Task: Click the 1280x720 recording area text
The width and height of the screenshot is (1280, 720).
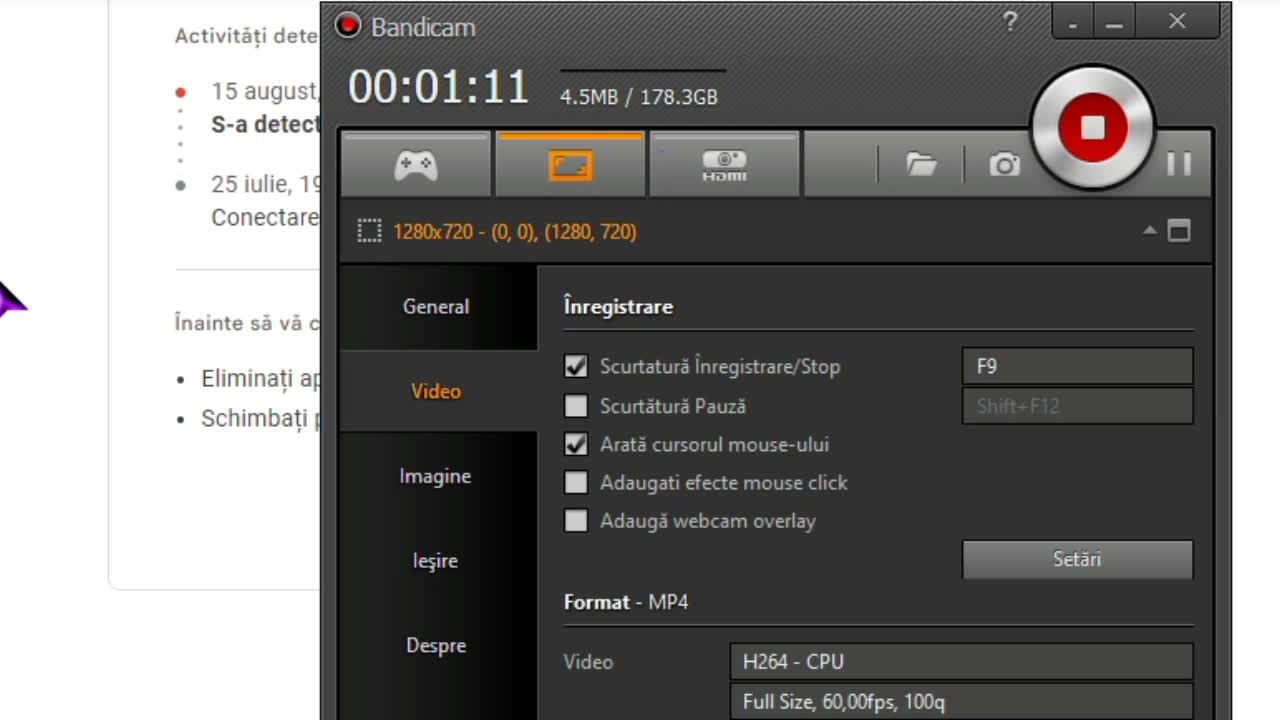Action: pyautogui.click(x=515, y=232)
